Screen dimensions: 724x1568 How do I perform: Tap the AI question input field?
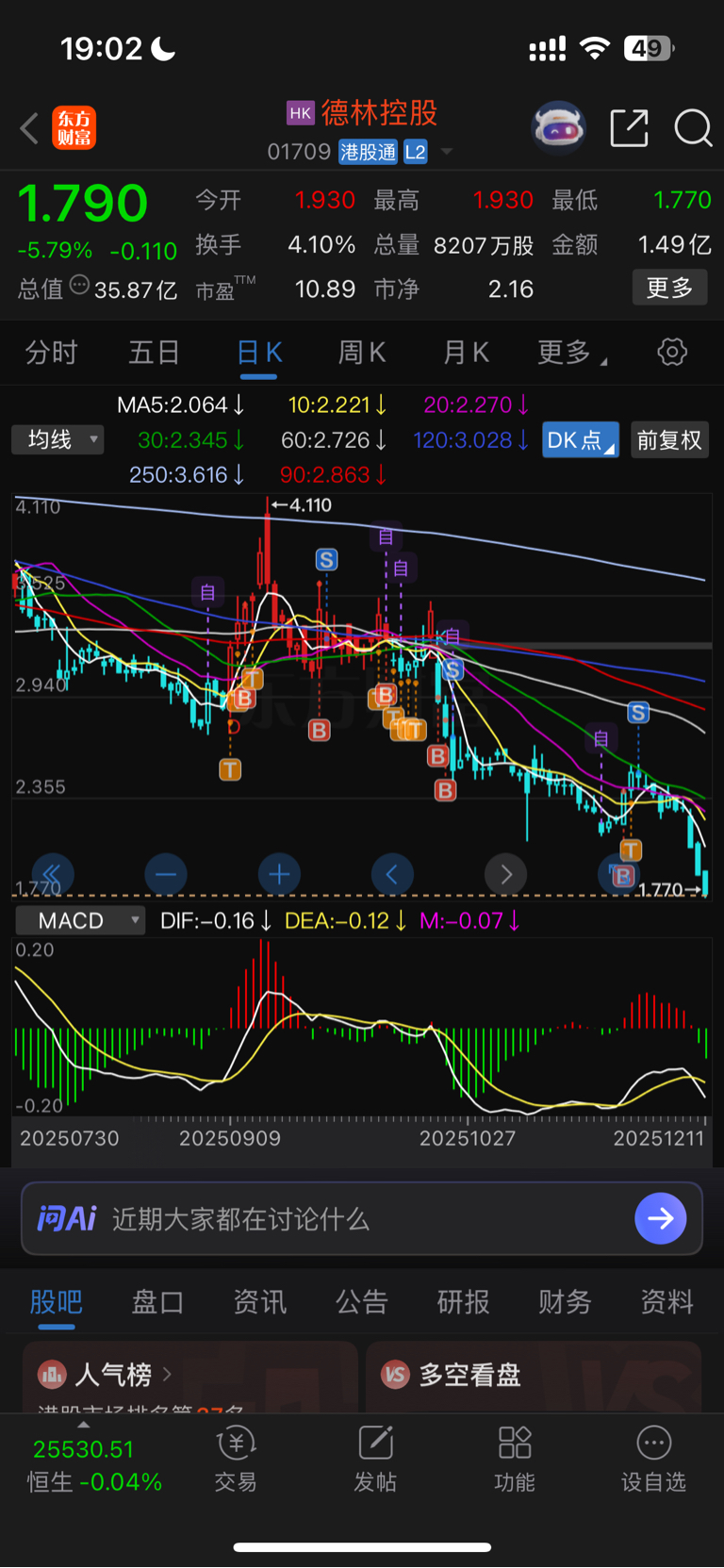coord(362,1219)
